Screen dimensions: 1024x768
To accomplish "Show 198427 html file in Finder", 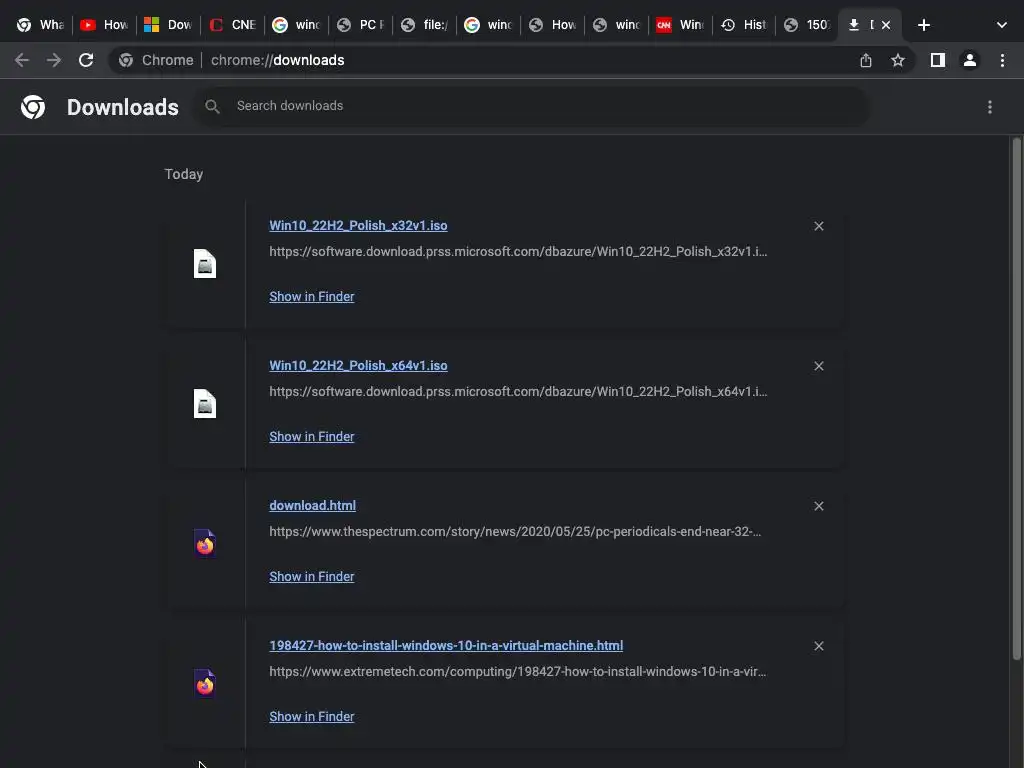I will (x=312, y=716).
